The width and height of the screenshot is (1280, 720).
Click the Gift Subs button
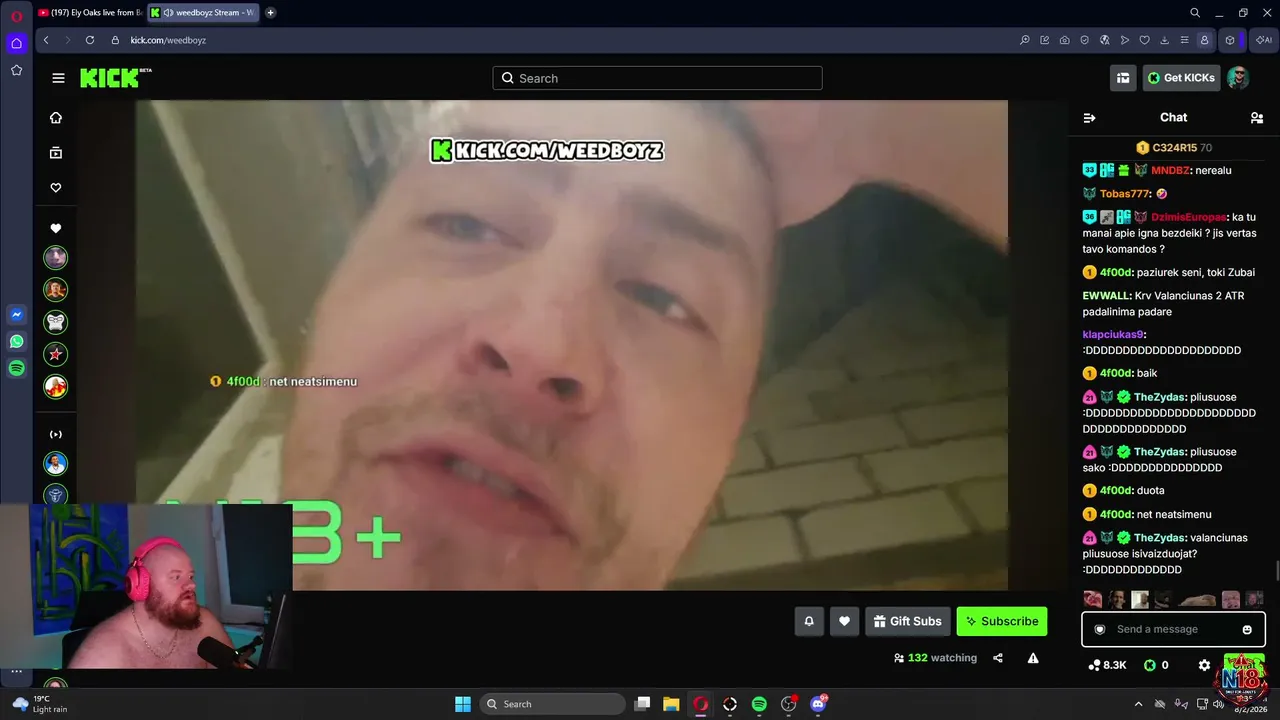click(907, 621)
